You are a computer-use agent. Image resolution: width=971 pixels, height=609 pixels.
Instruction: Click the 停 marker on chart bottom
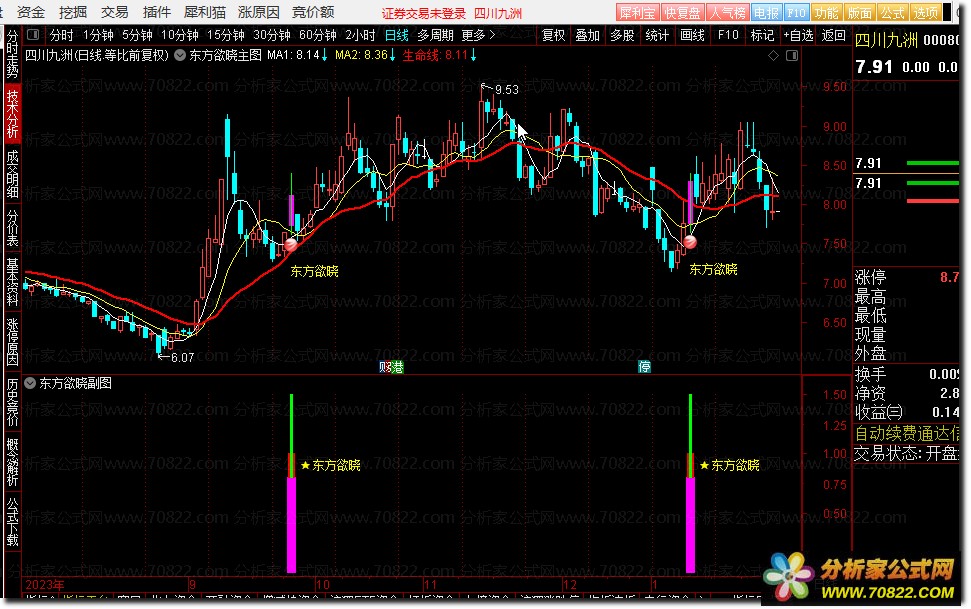coord(645,367)
